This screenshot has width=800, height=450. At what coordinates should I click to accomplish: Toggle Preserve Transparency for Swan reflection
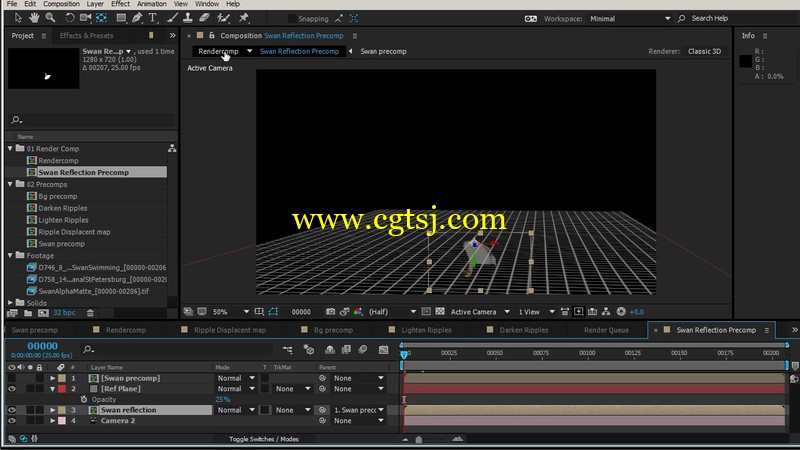tap(265, 410)
